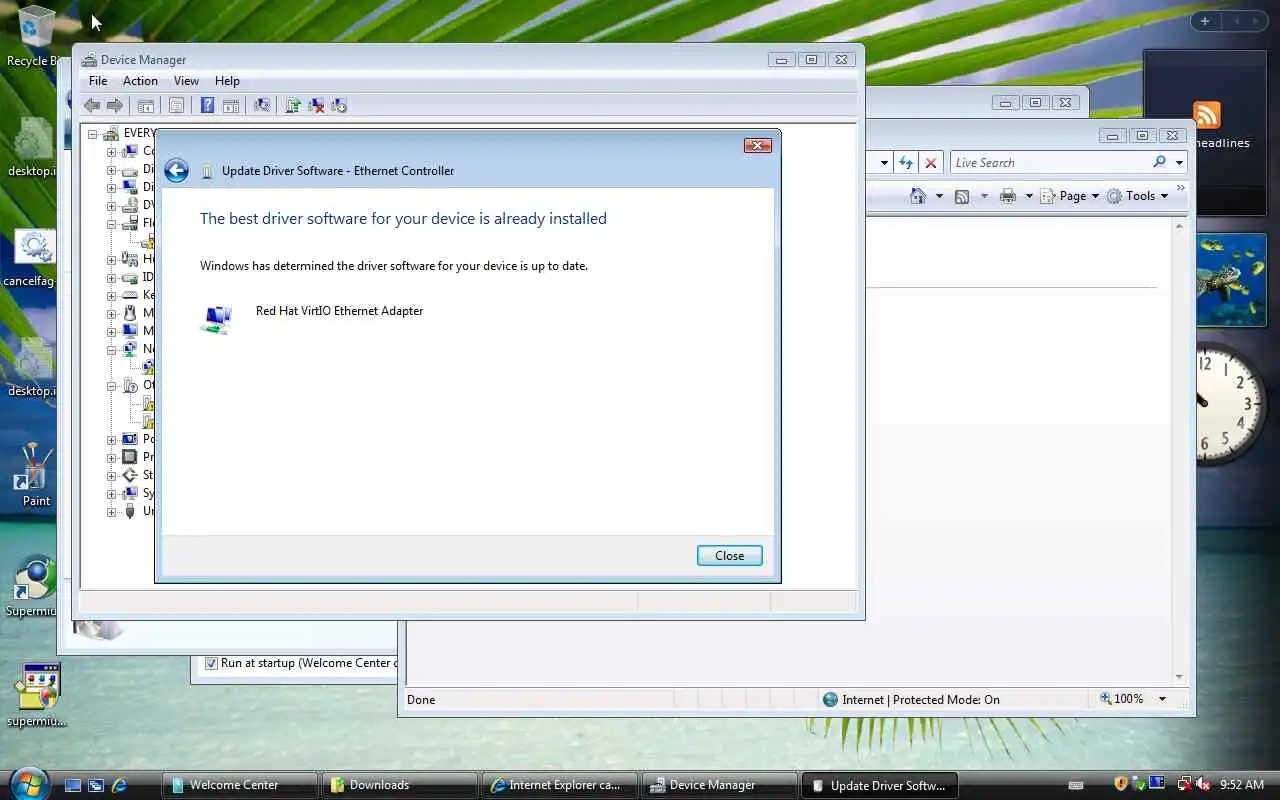The width and height of the screenshot is (1280, 800).
Task: Click the Live Search magnifier icon
Action: pyautogui.click(x=1159, y=162)
